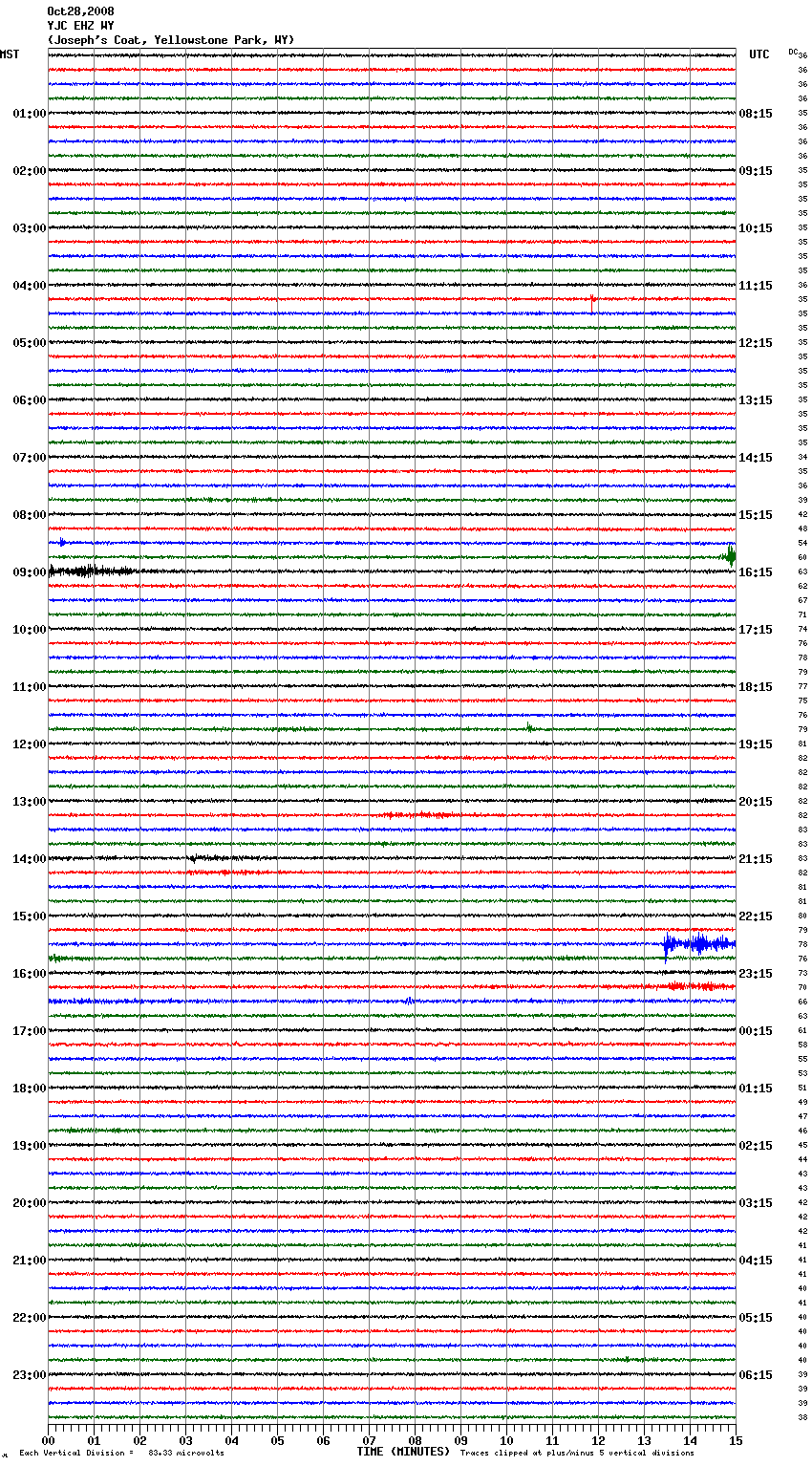Click the date heading Oct28,2008

[x=80, y=11]
